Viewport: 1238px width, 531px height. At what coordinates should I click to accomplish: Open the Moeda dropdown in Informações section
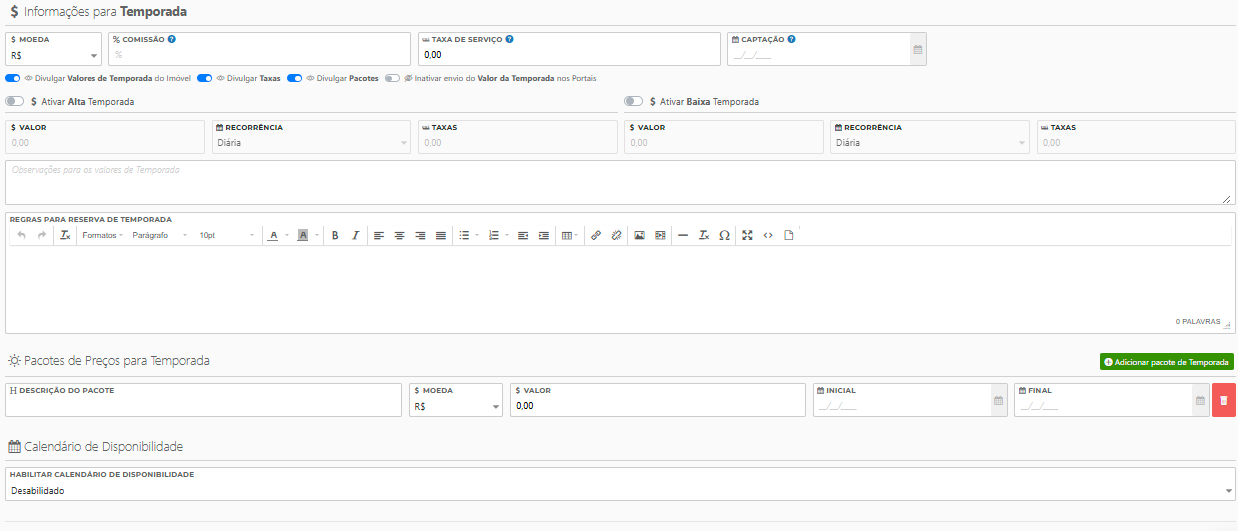(54, 56)
